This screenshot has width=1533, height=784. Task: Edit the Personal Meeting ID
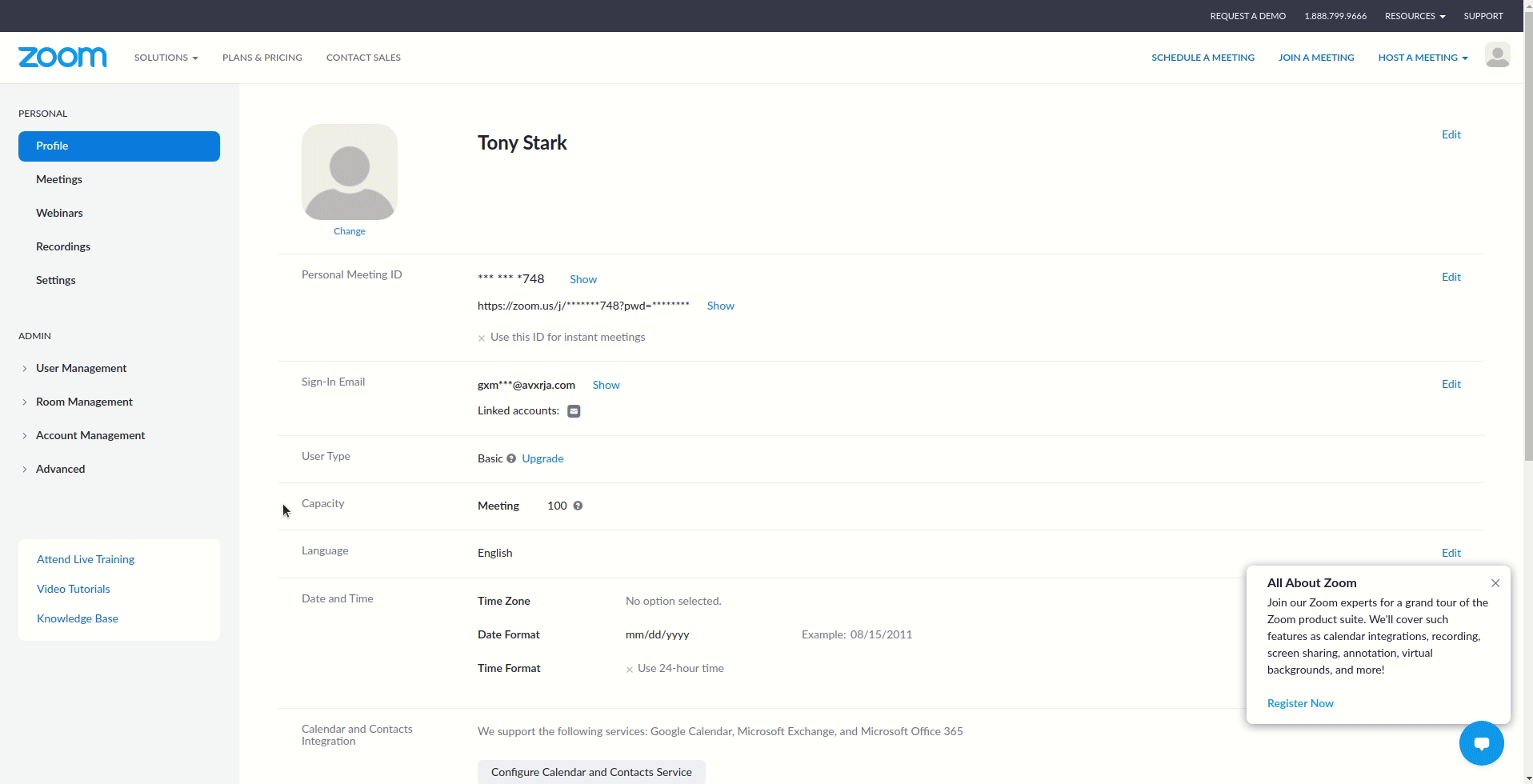pyautogui.click(x=1451, y=277)
